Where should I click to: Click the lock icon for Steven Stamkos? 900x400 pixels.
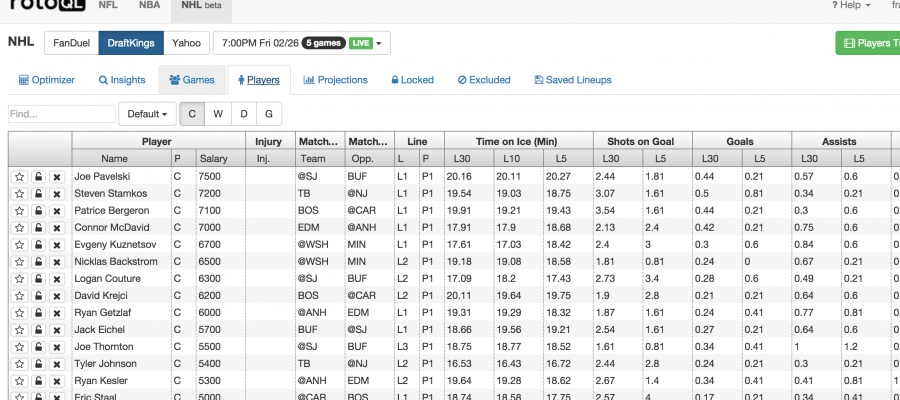[x=38, y=193]
